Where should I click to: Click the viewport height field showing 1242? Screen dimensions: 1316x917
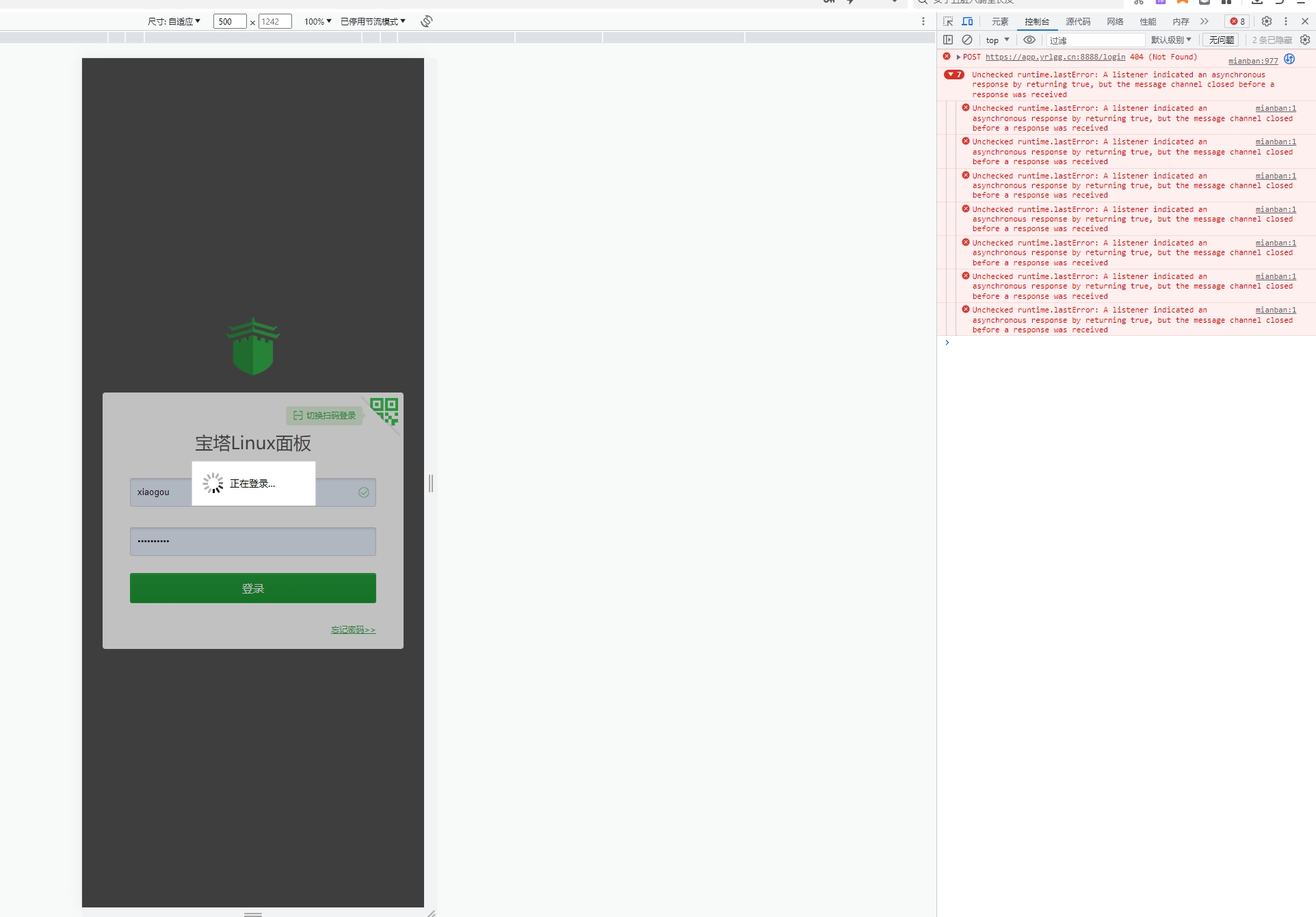click(x=275, y=21)
